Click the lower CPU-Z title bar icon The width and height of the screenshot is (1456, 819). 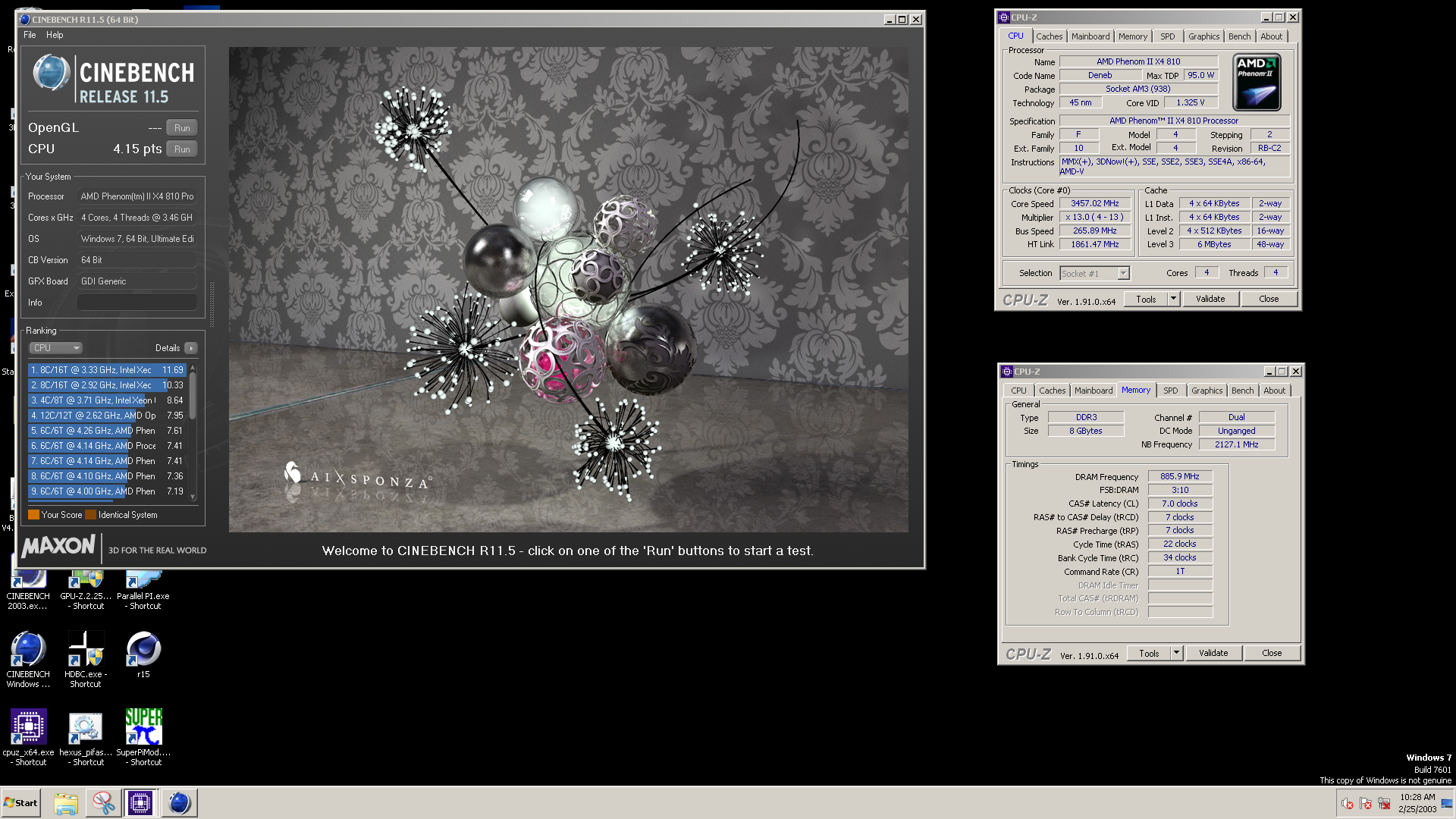click(x=1007, y=372)
